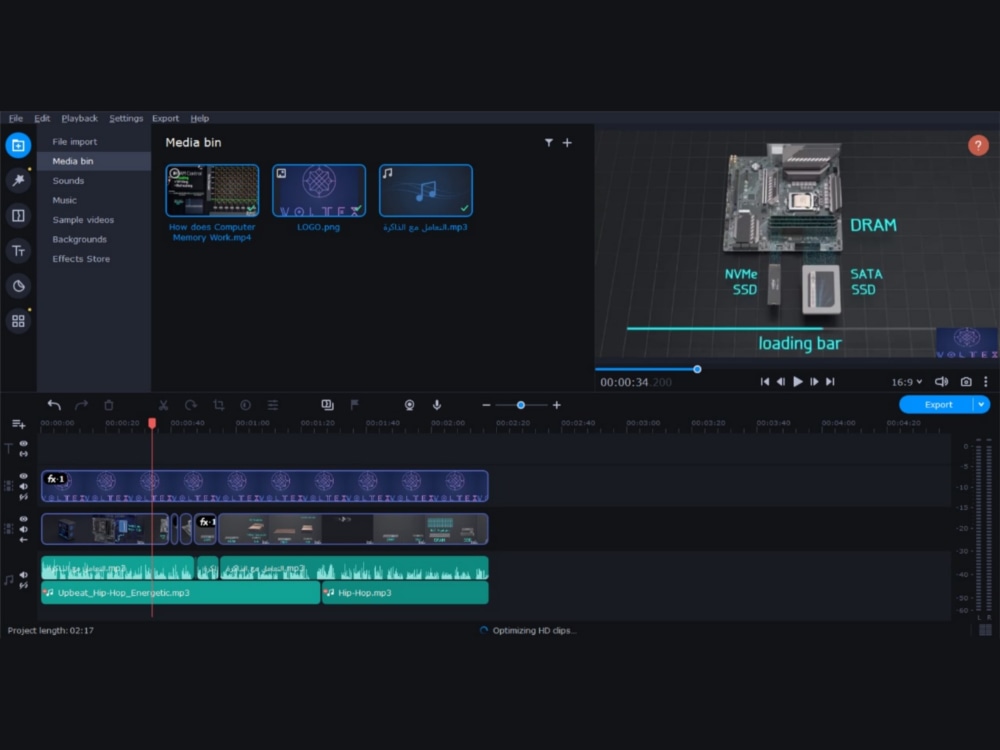Toggle link icon on audio track
This screenshot has height=750, width=1000.
(24, 585)
